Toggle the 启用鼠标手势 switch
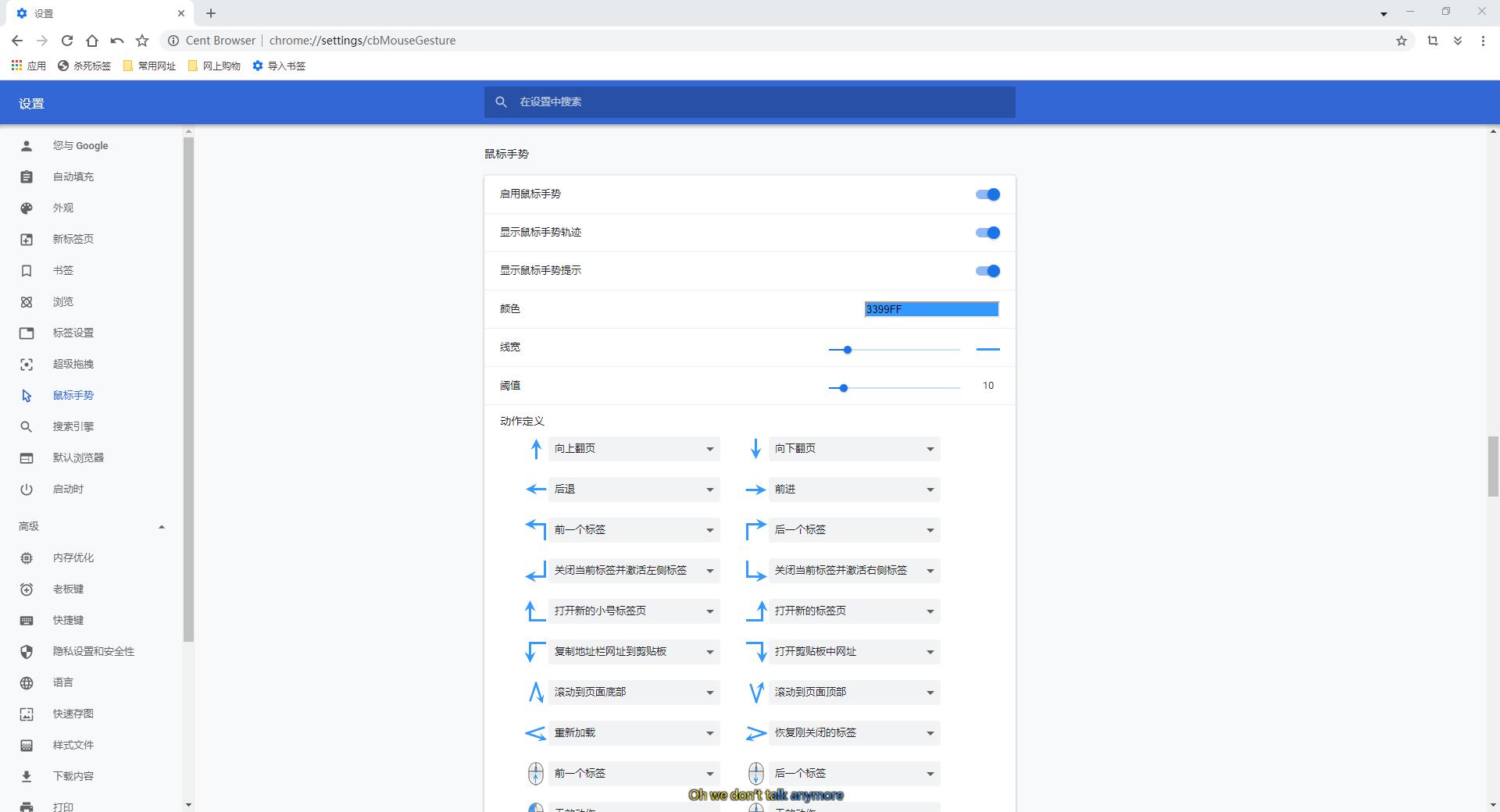 click(987, 194)
